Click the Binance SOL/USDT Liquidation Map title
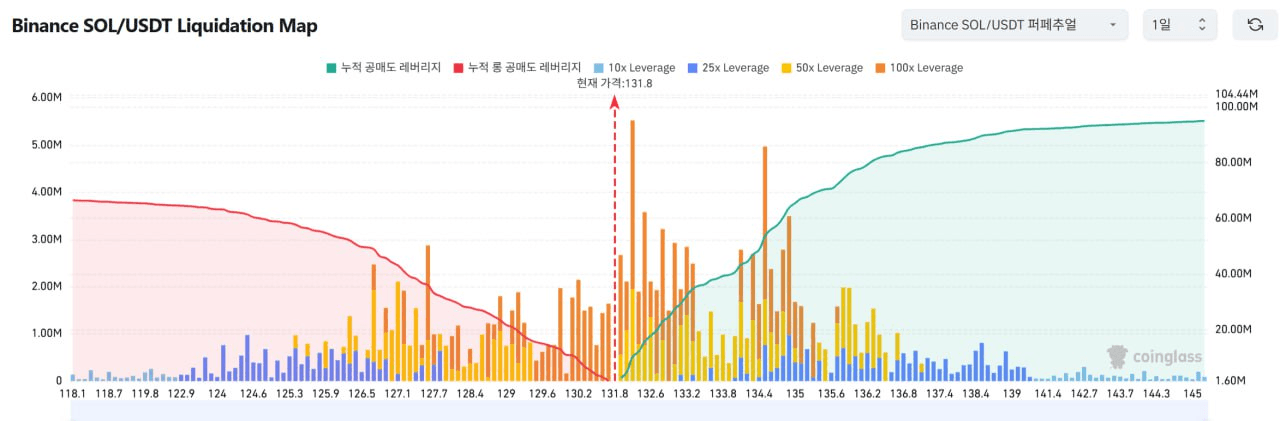The width and height of the screenshot is (1280, 421). pyautogui.click(x=164, y=26)
